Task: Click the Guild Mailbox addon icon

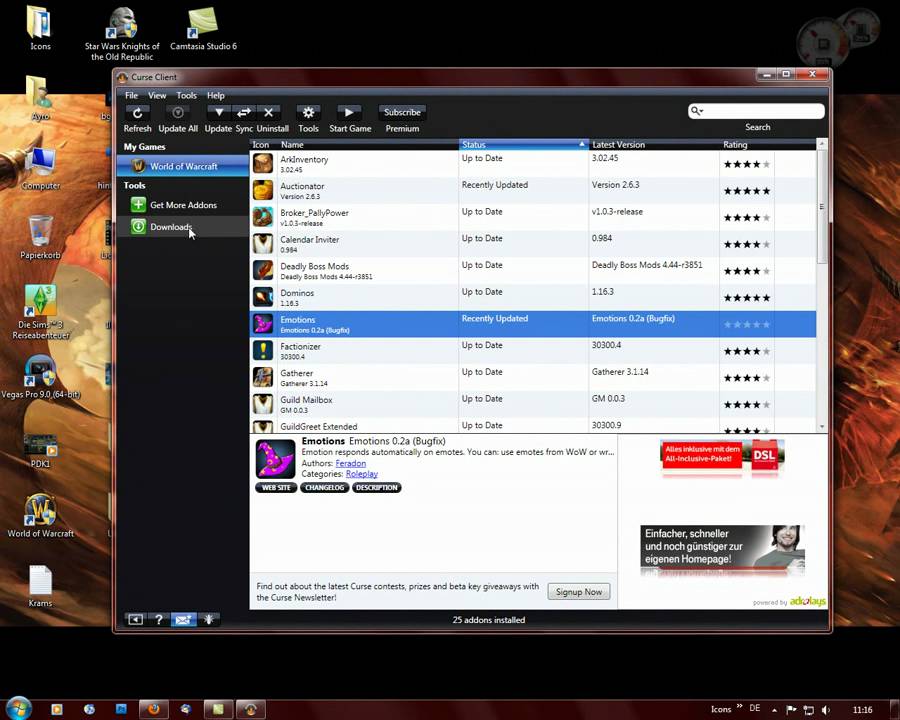Action: coord(263,404)
